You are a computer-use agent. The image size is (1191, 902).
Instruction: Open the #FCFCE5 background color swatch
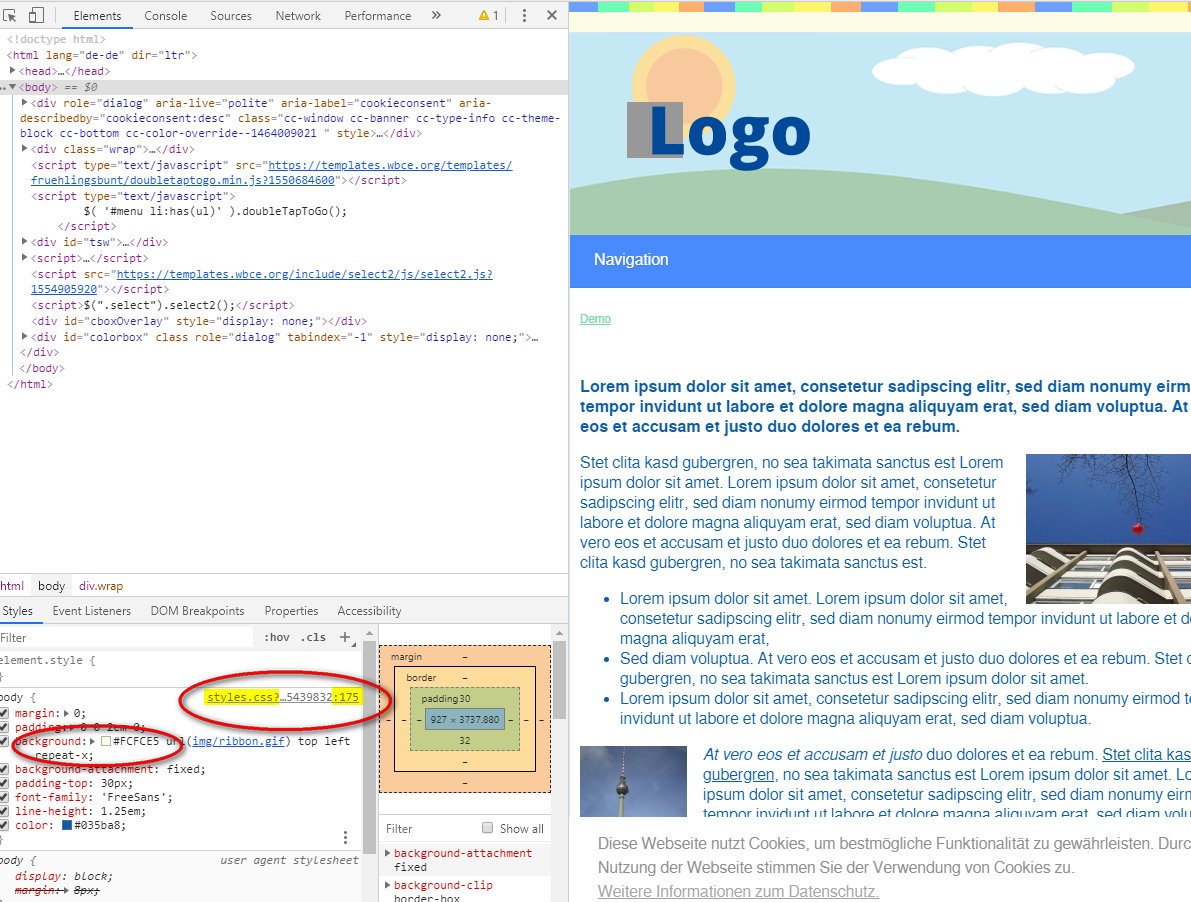[106, 741]
